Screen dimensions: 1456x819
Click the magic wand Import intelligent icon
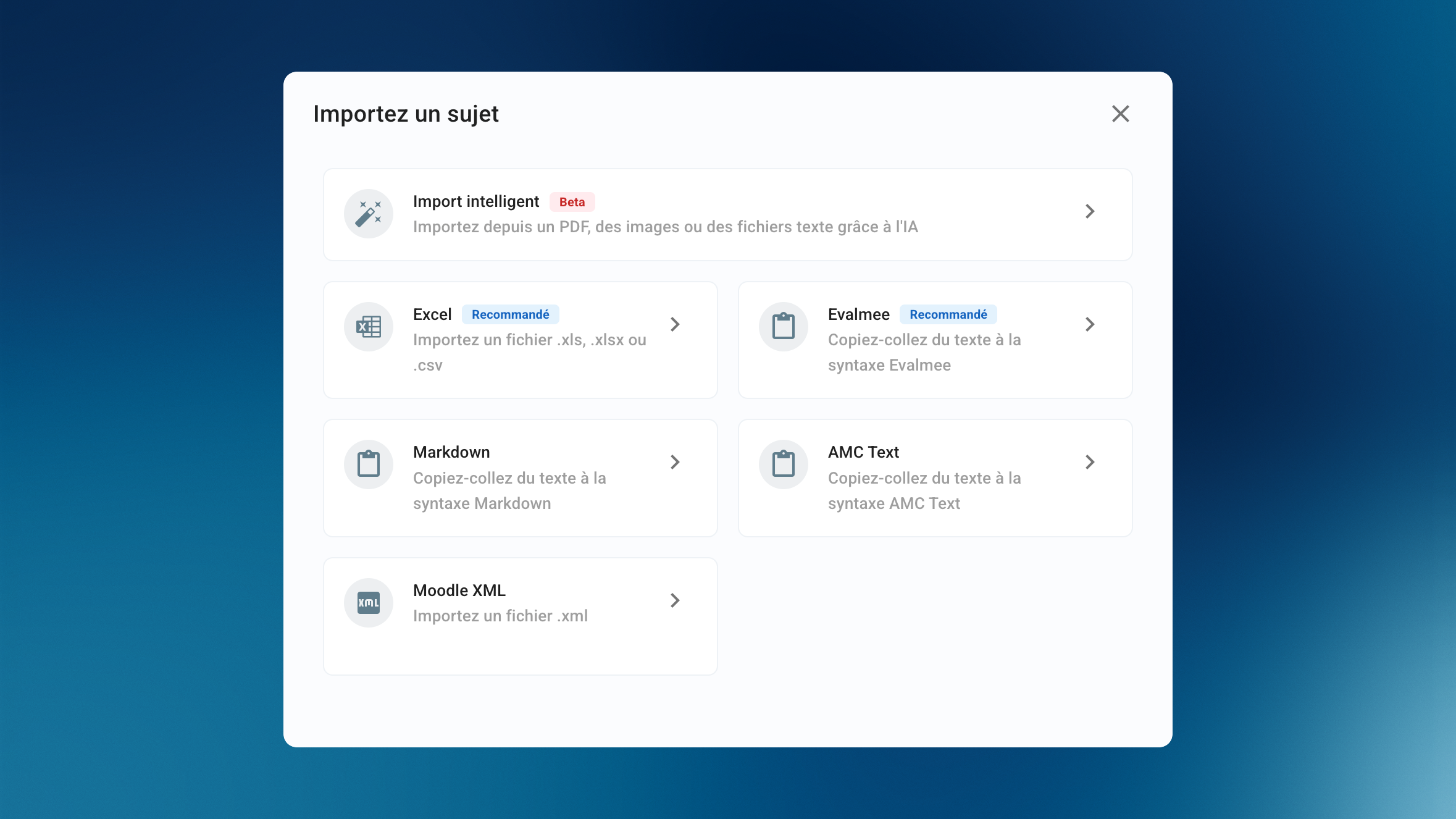(369, 214)
